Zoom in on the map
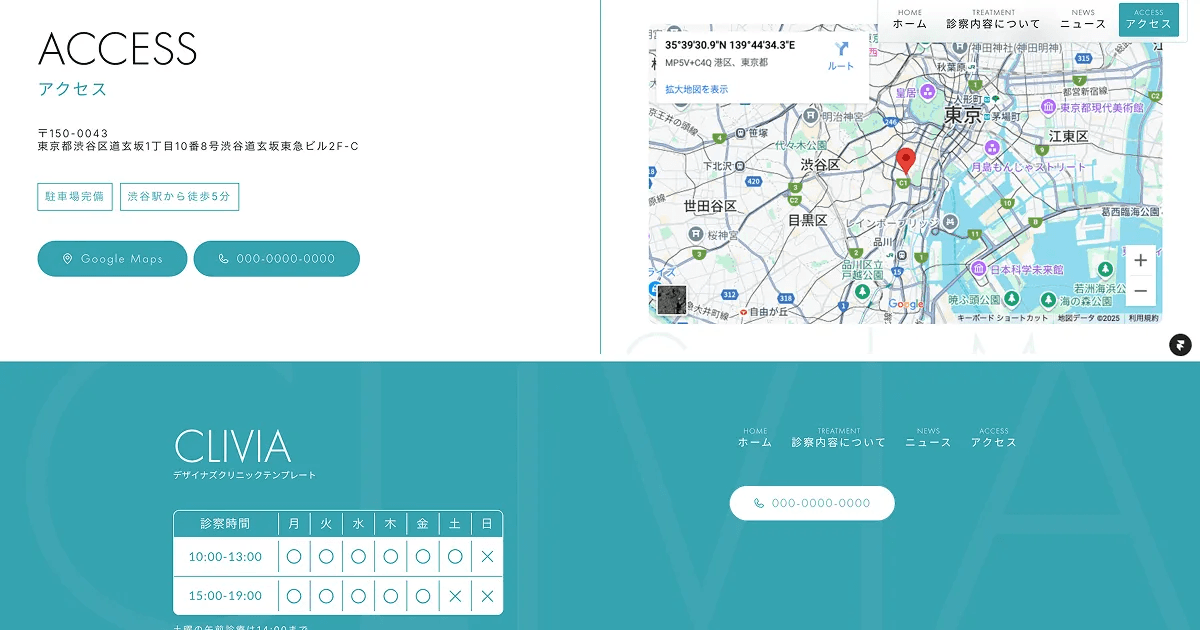Screen dimensions: 1200x630 pyautogui.click(x=1140, y=260)
